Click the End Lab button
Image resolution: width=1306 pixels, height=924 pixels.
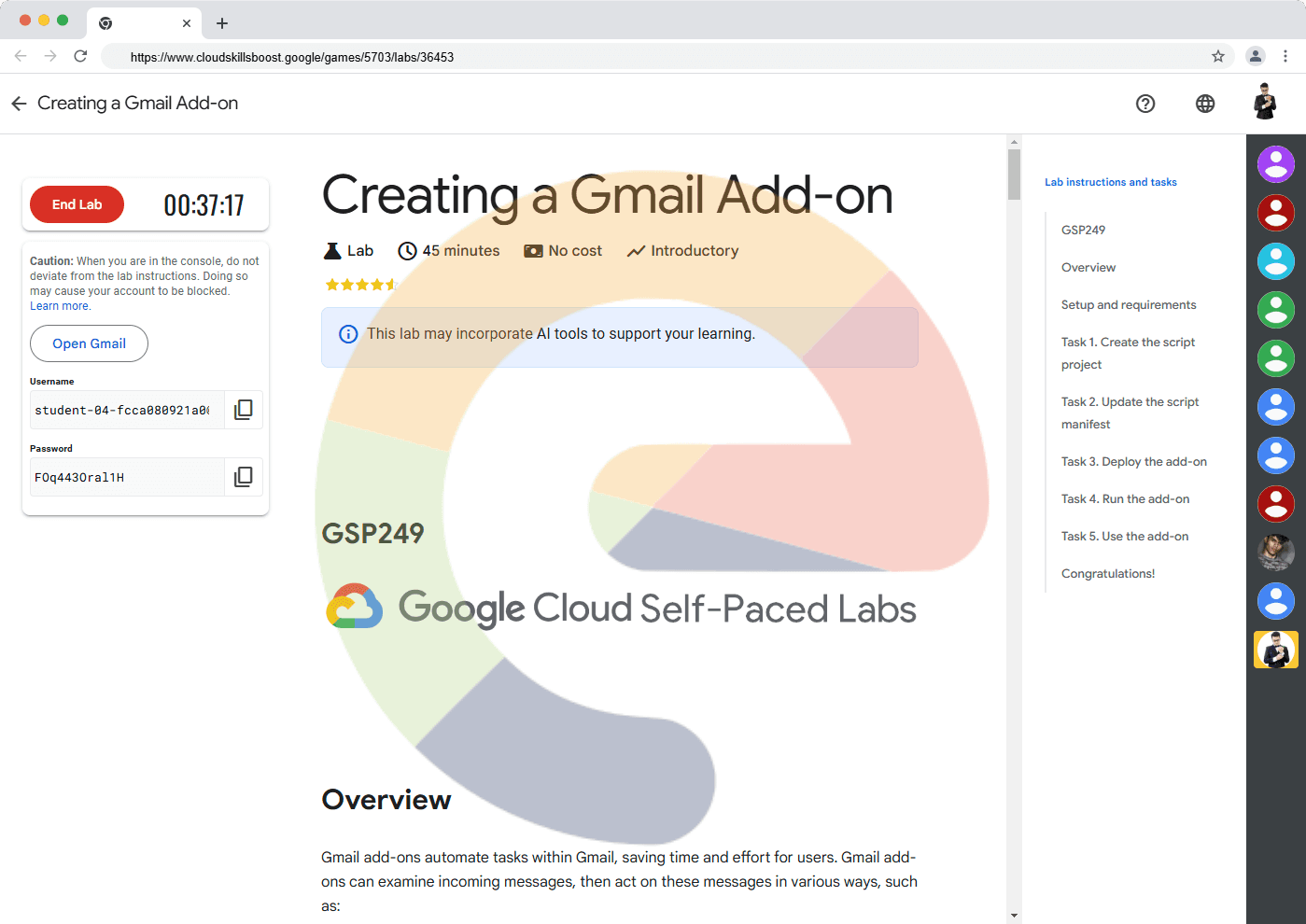[77, 204]
